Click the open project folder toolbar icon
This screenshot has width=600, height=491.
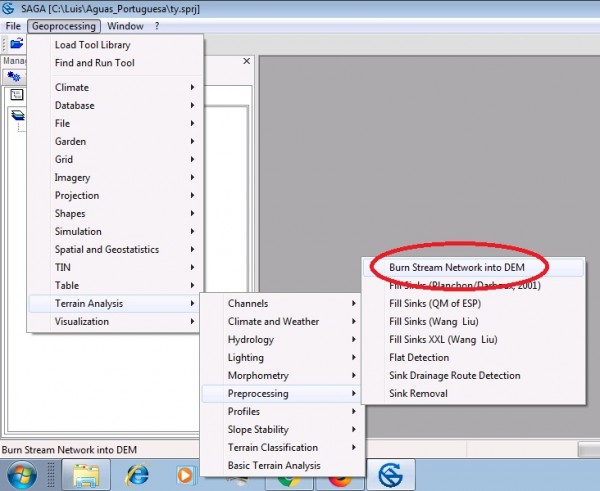[x=16, y=44]
